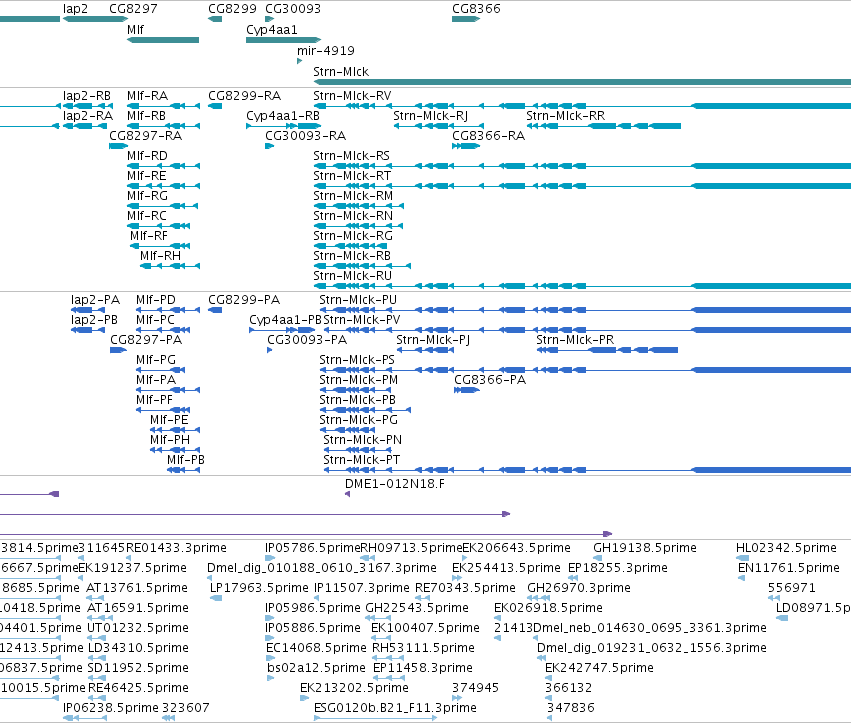Open transcript Mlf-RA
The image size is (851, 723).
pyautogui.click(x=148, y=96)
